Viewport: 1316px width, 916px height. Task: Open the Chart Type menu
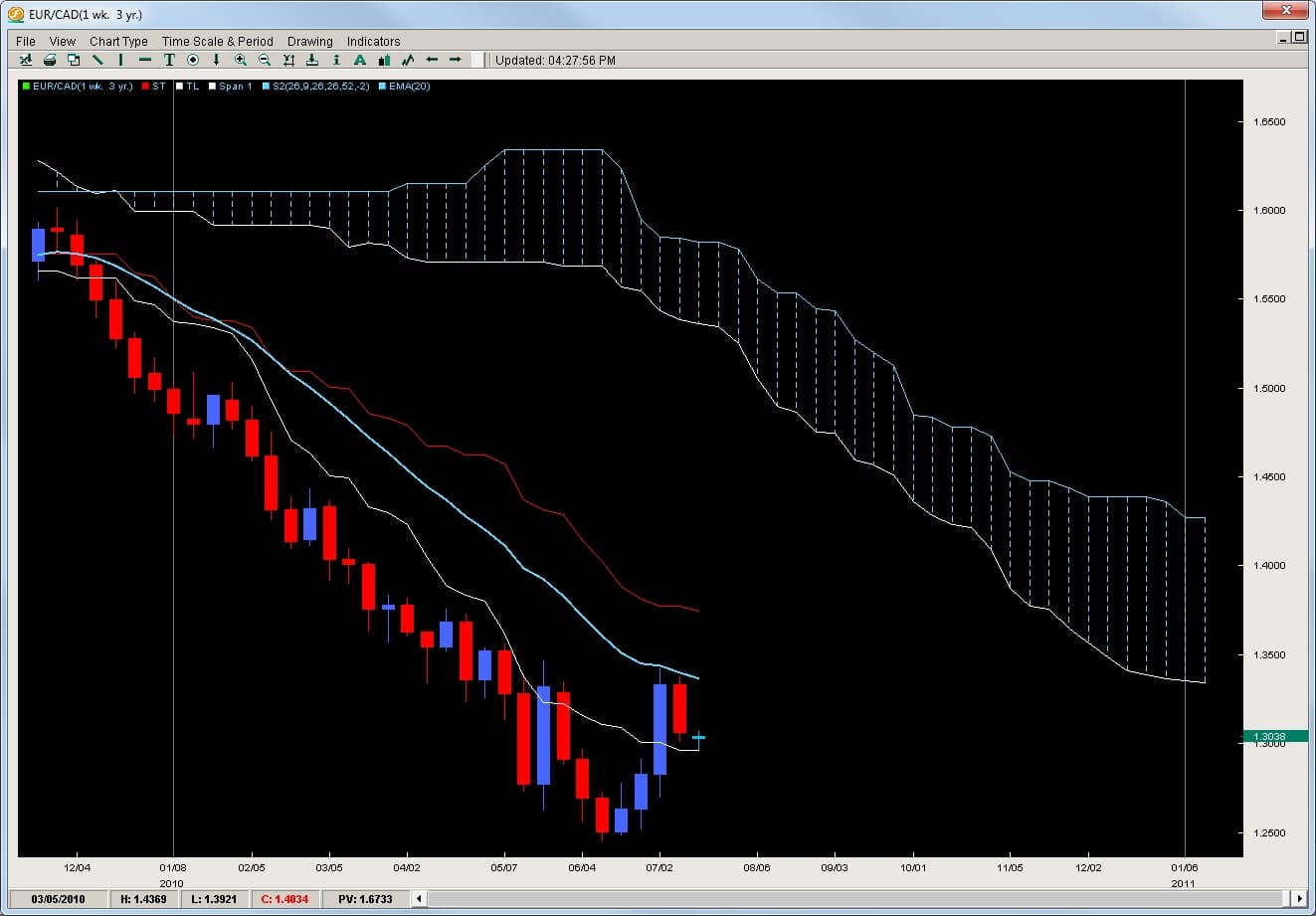(x=118, y=41)
